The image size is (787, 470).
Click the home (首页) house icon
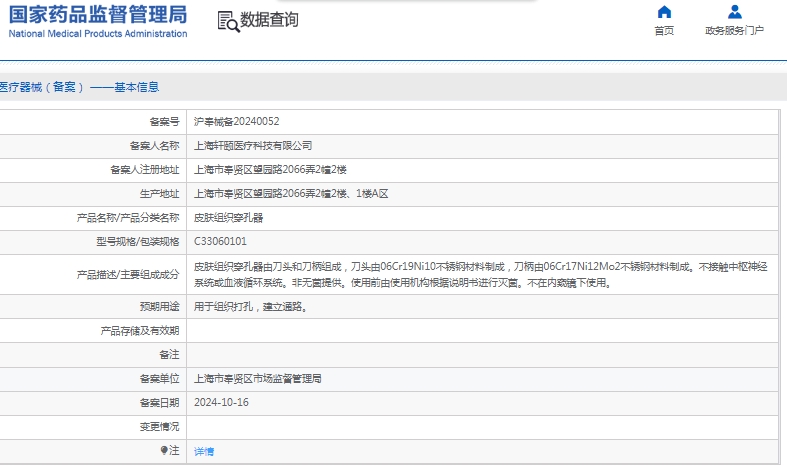pos(664,12)
